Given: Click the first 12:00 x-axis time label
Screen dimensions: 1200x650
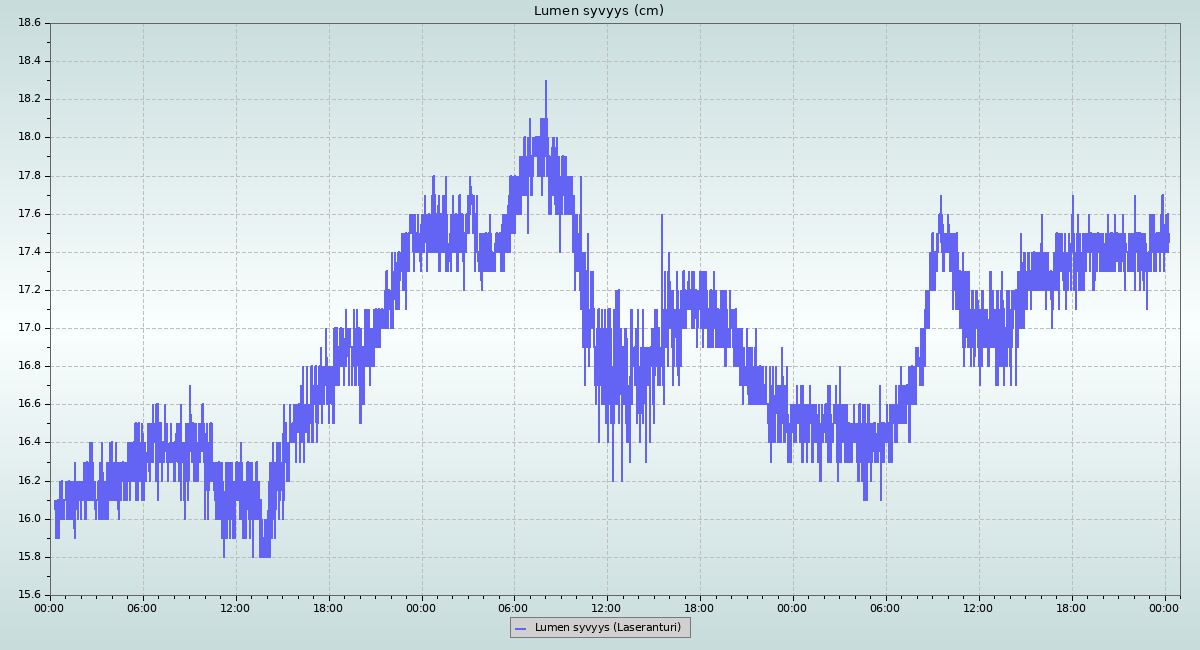Looking at the screenshot, I should 236,607.
